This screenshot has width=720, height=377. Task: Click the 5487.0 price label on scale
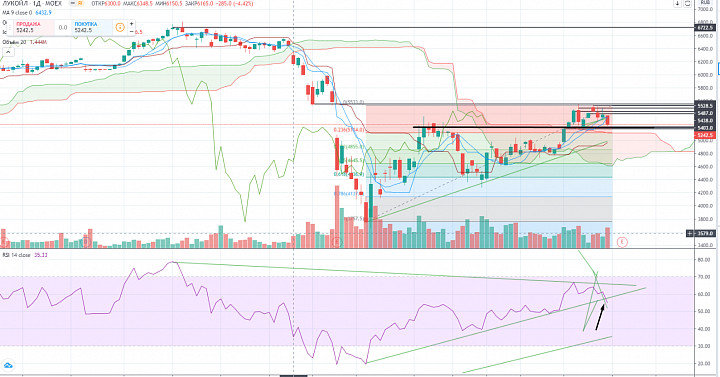click(x=705, y=113)
